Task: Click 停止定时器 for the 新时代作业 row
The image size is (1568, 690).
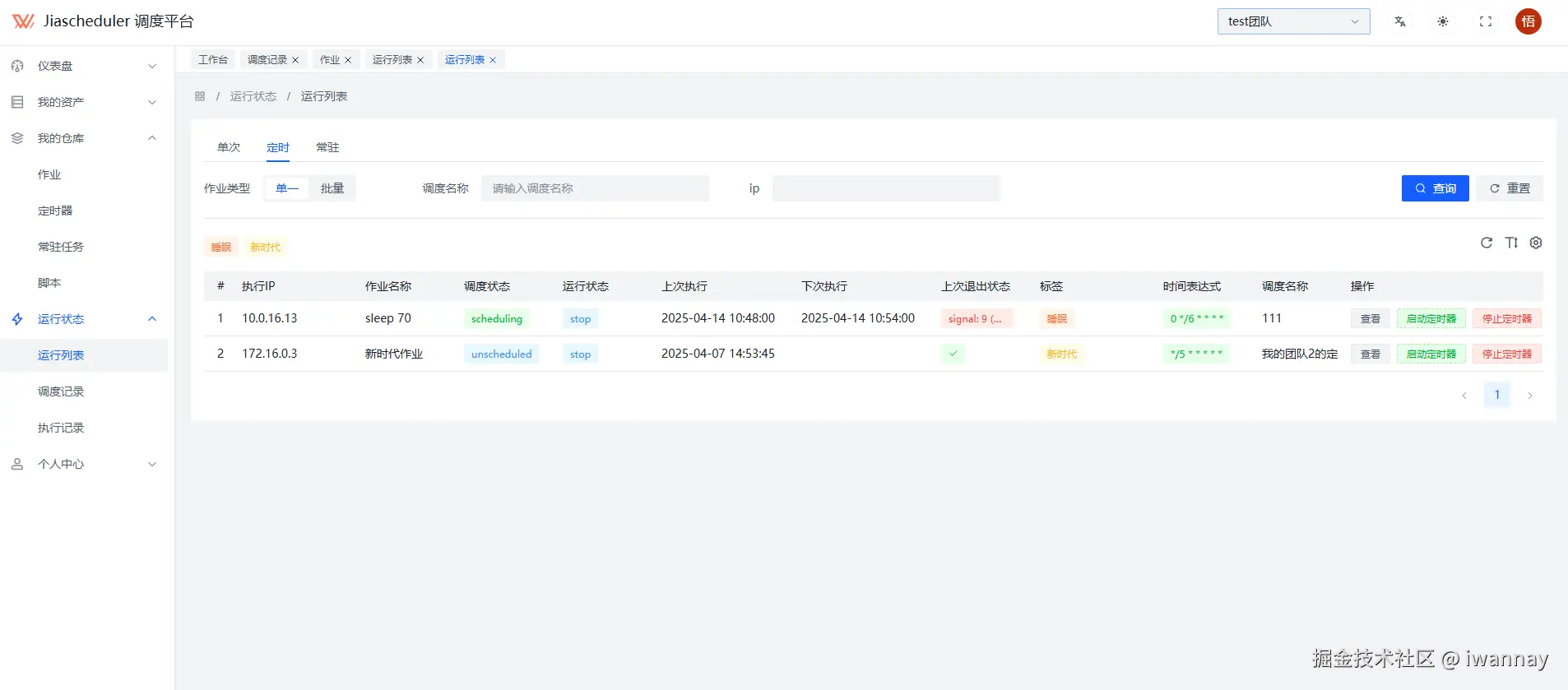Action: pyautogui.click(x=1507, y=354)
